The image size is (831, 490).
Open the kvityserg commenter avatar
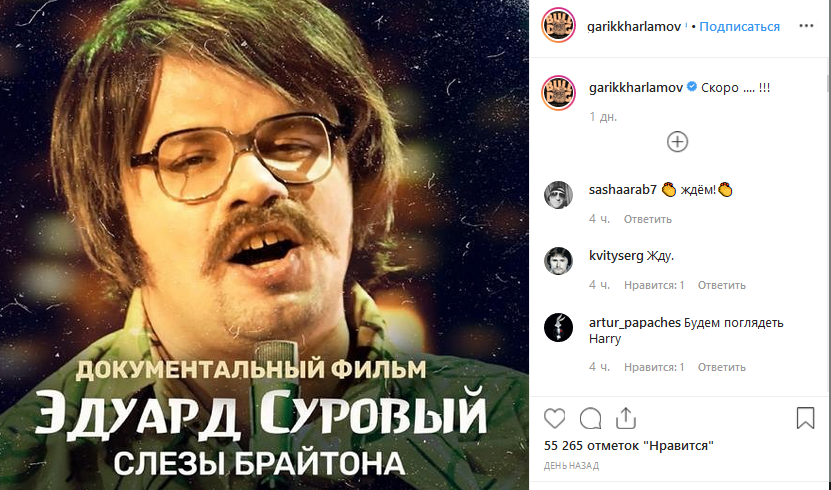point(559,261)
